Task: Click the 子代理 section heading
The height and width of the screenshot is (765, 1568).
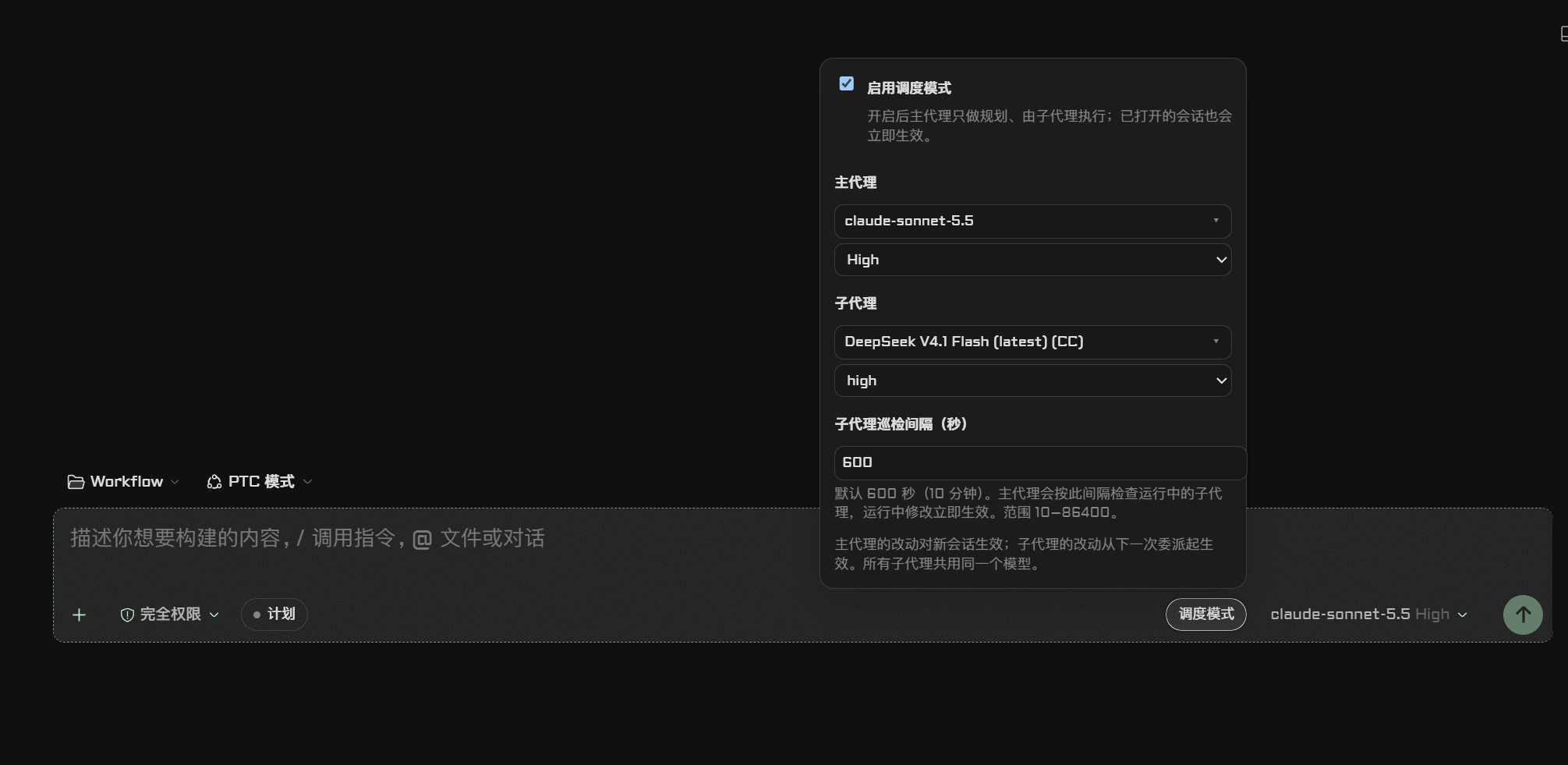Action: pos(855,303)
